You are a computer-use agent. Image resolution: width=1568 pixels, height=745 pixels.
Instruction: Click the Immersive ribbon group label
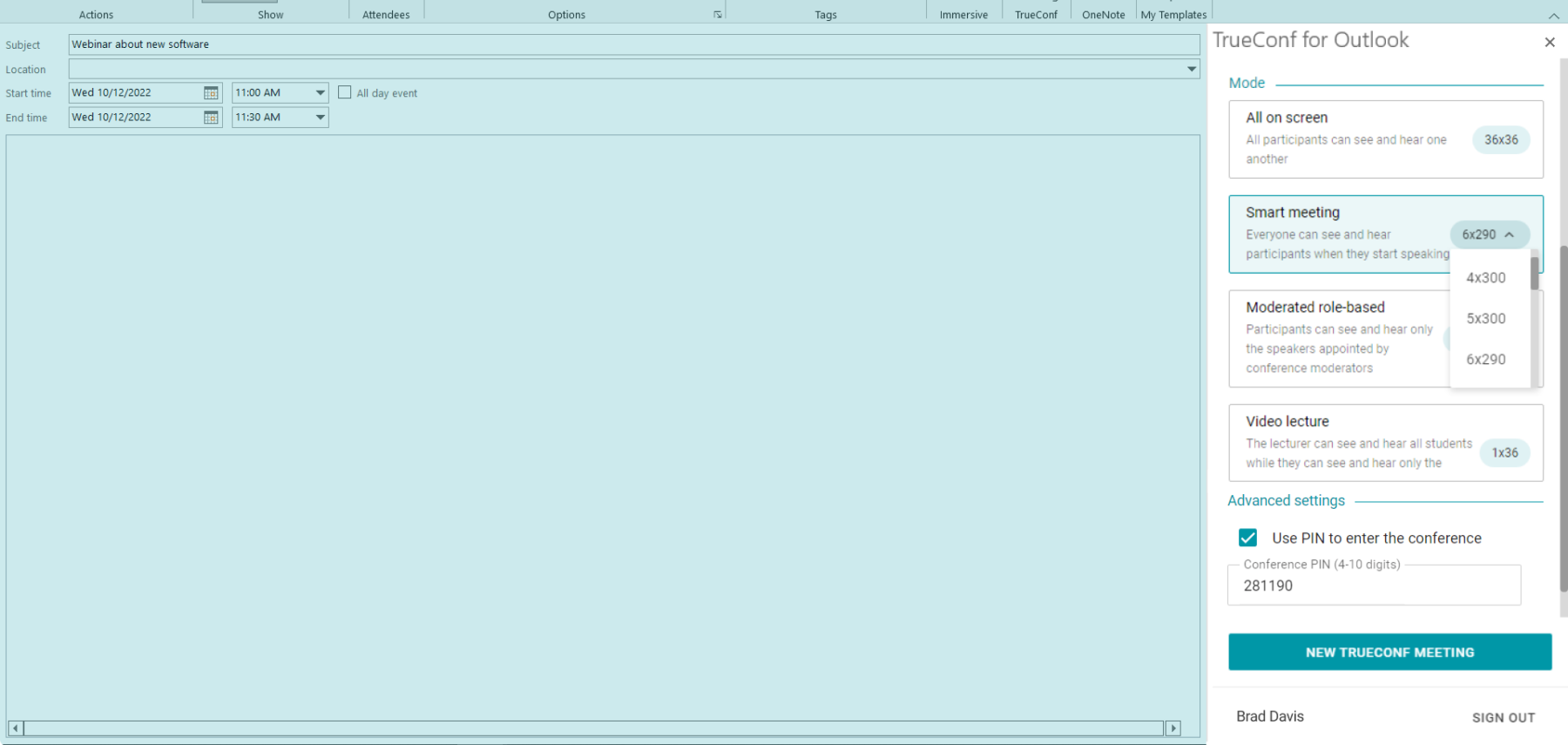click(x=963, y=15)
